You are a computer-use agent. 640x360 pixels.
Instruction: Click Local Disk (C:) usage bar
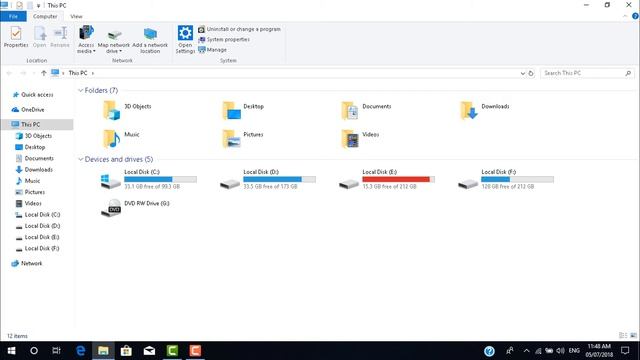click(160, 179)
